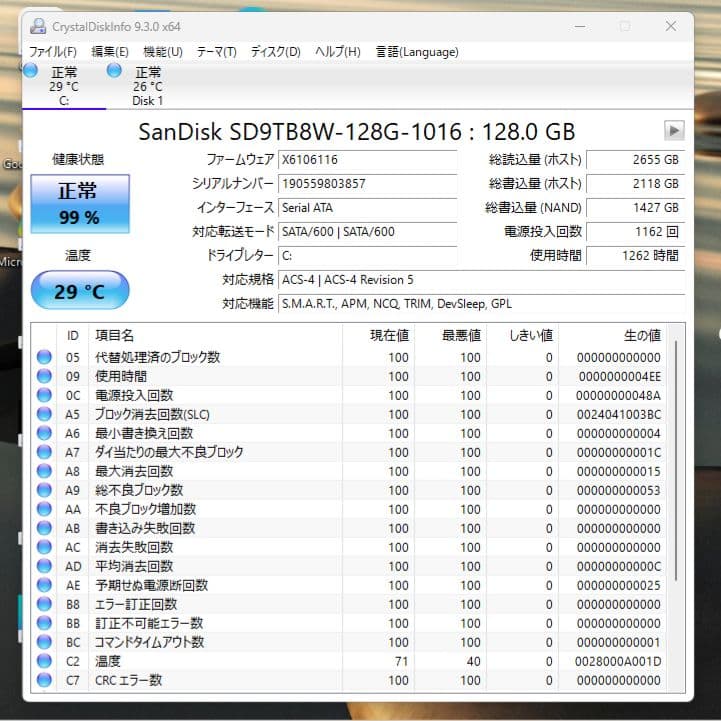The image size is (721, 721).
Task: Click the 対応転送モード field SATA/600
Action: point(367,231)
